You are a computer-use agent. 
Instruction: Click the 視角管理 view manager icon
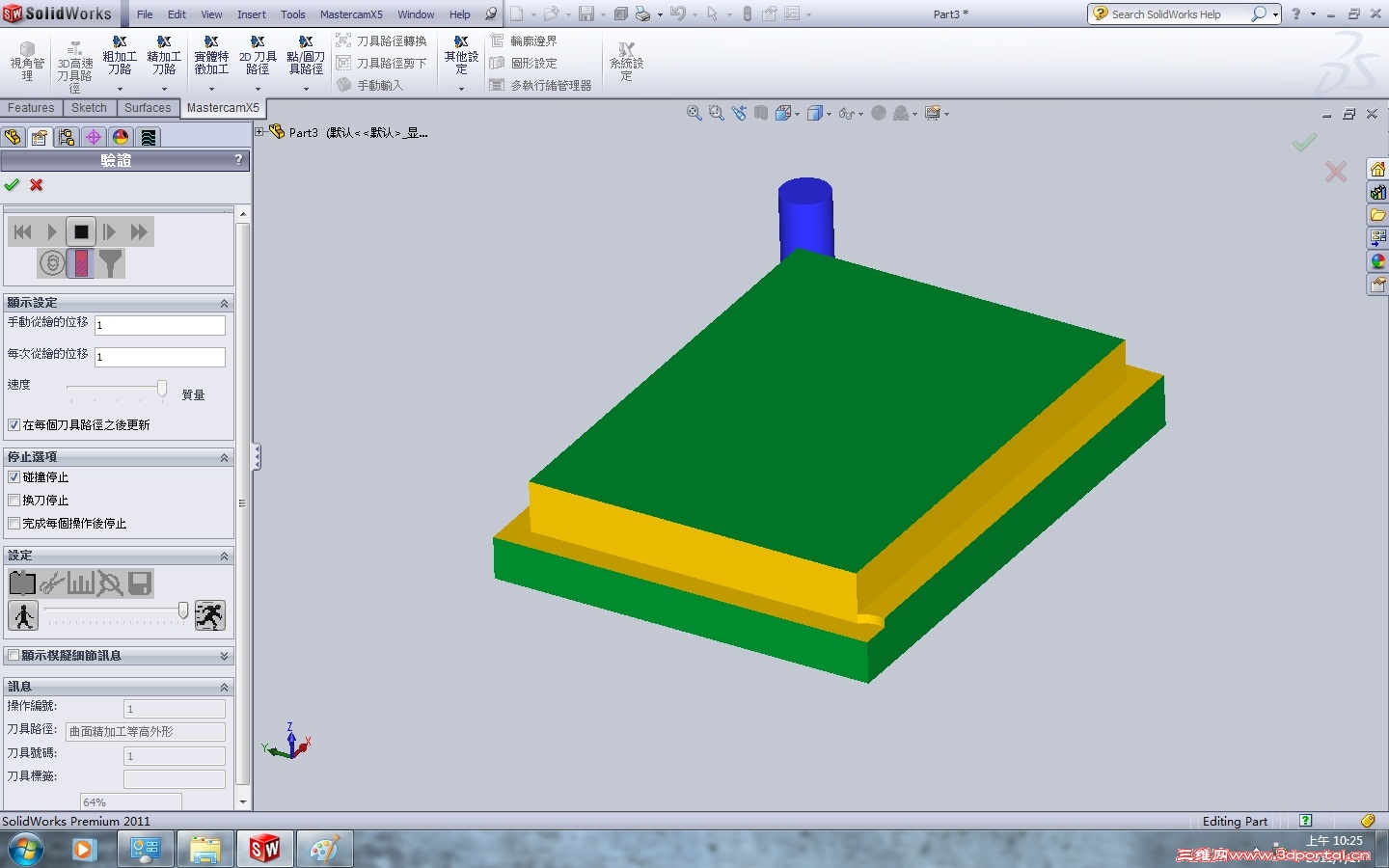point(27,48)
